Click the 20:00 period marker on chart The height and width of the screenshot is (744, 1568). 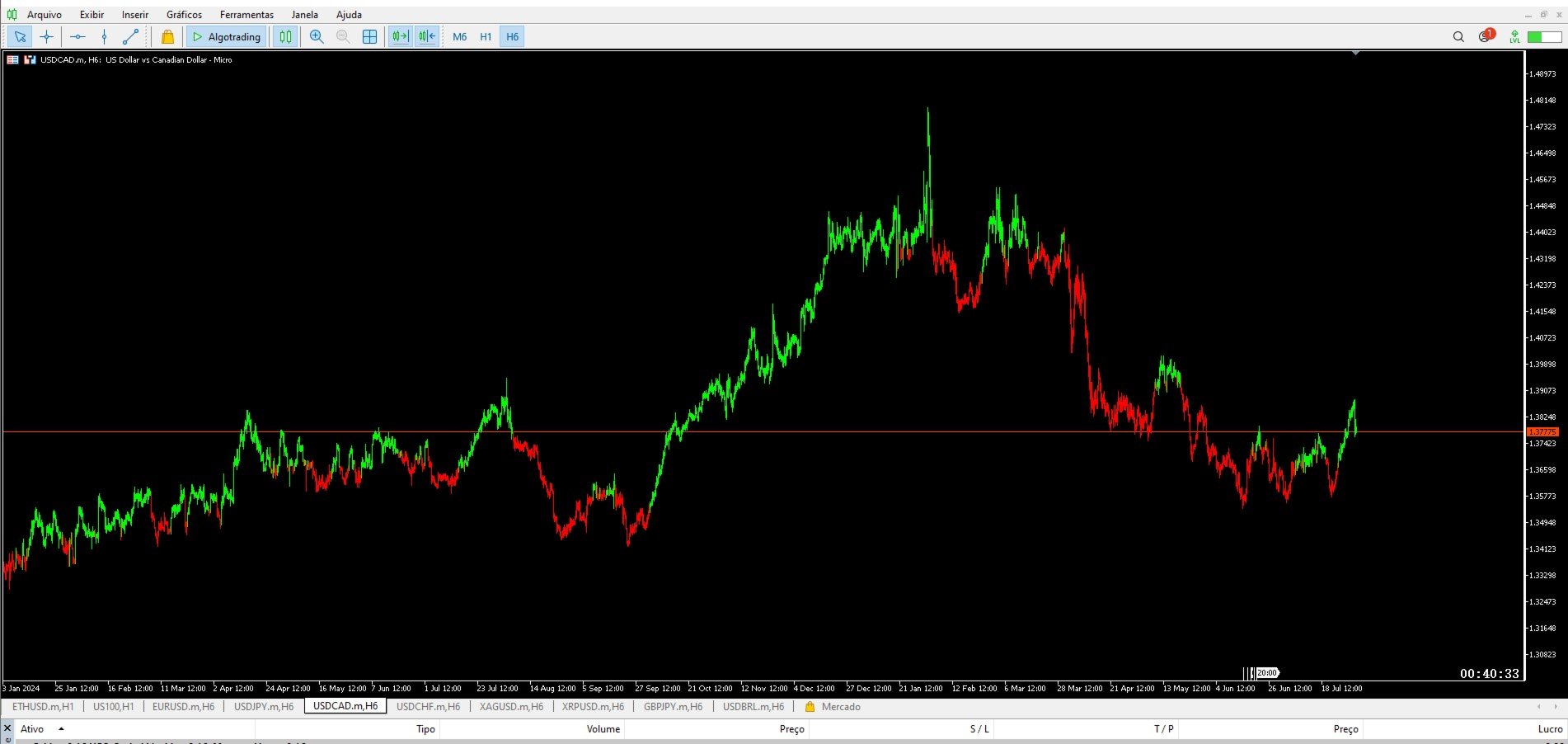[1267, 673]
